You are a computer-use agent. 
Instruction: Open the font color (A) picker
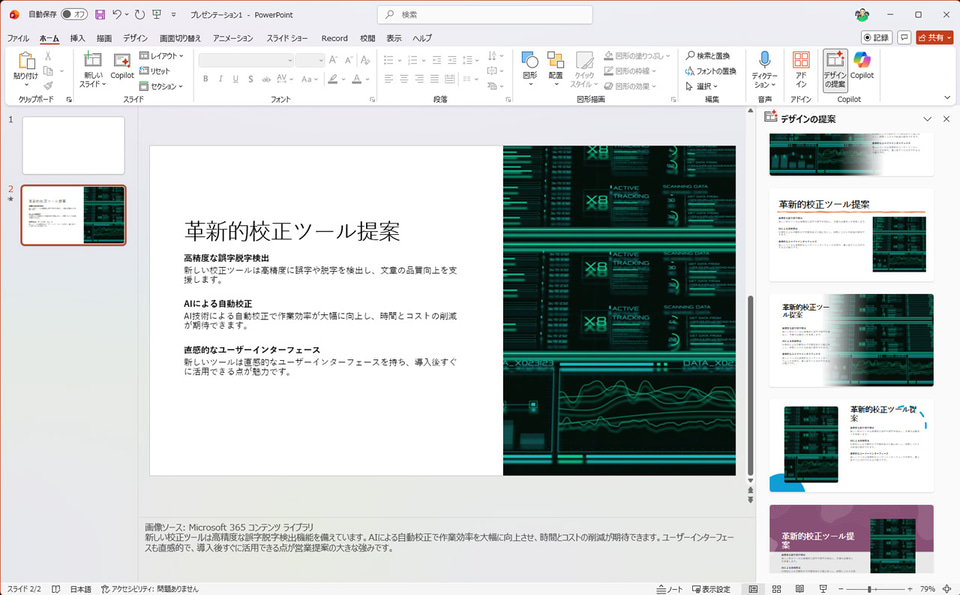tap(358, 79)
